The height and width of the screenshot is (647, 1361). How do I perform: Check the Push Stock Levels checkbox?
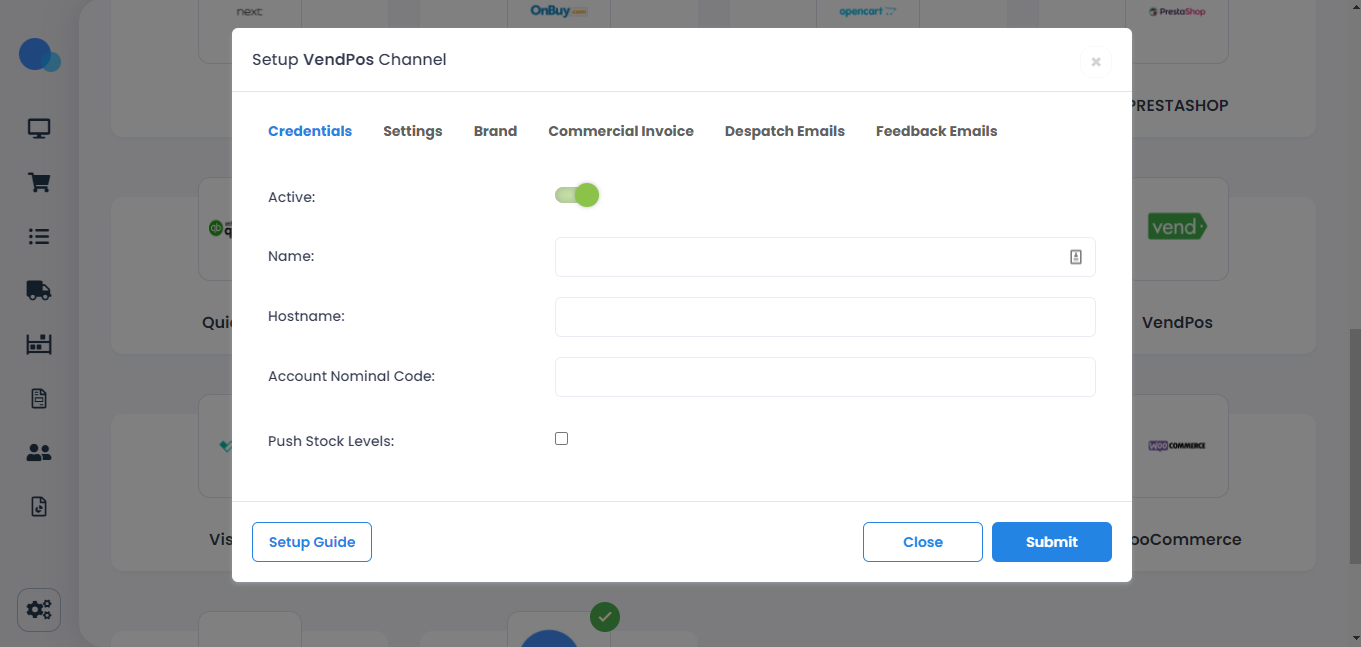click(561, 439)
